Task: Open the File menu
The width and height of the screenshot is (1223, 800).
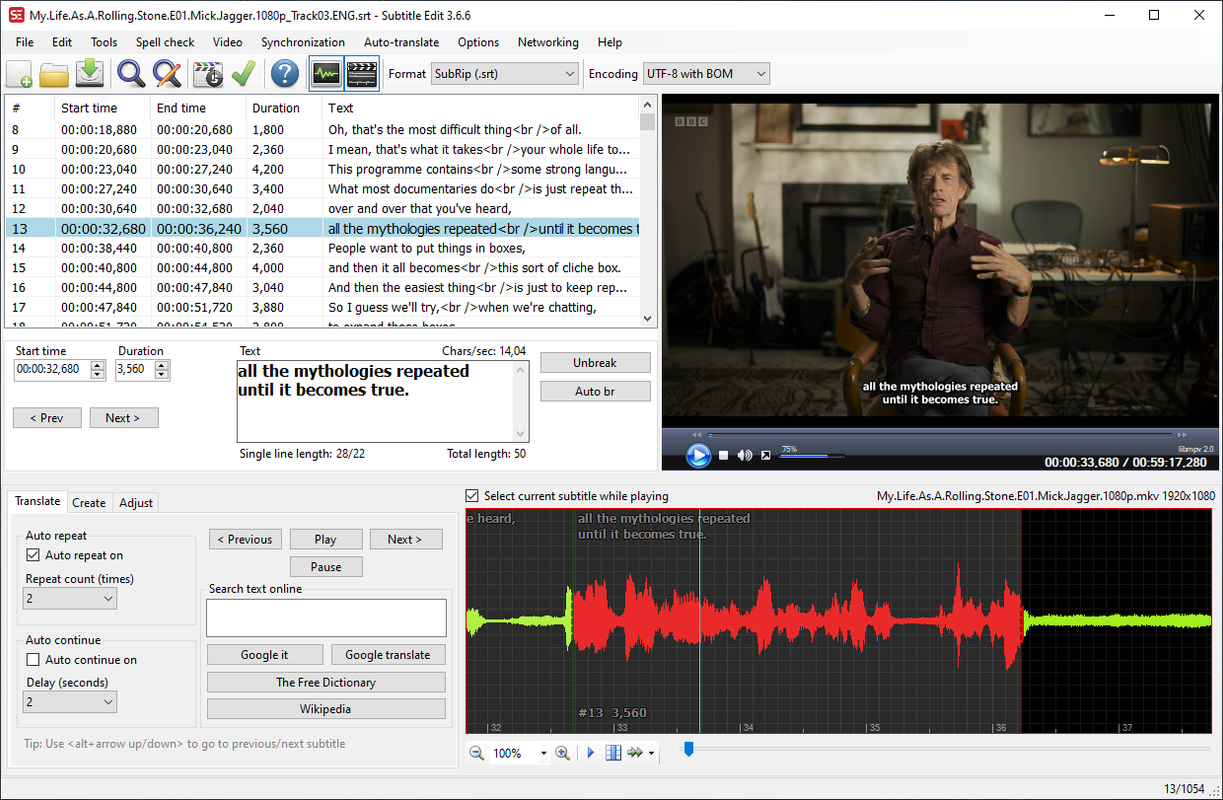Action: coord(25,42)
